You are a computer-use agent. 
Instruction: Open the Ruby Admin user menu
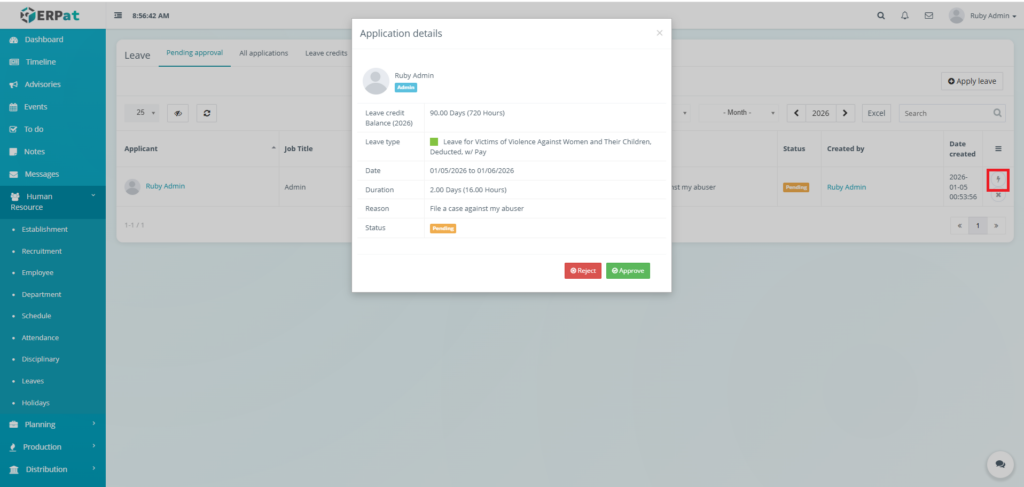click(982, 16)
